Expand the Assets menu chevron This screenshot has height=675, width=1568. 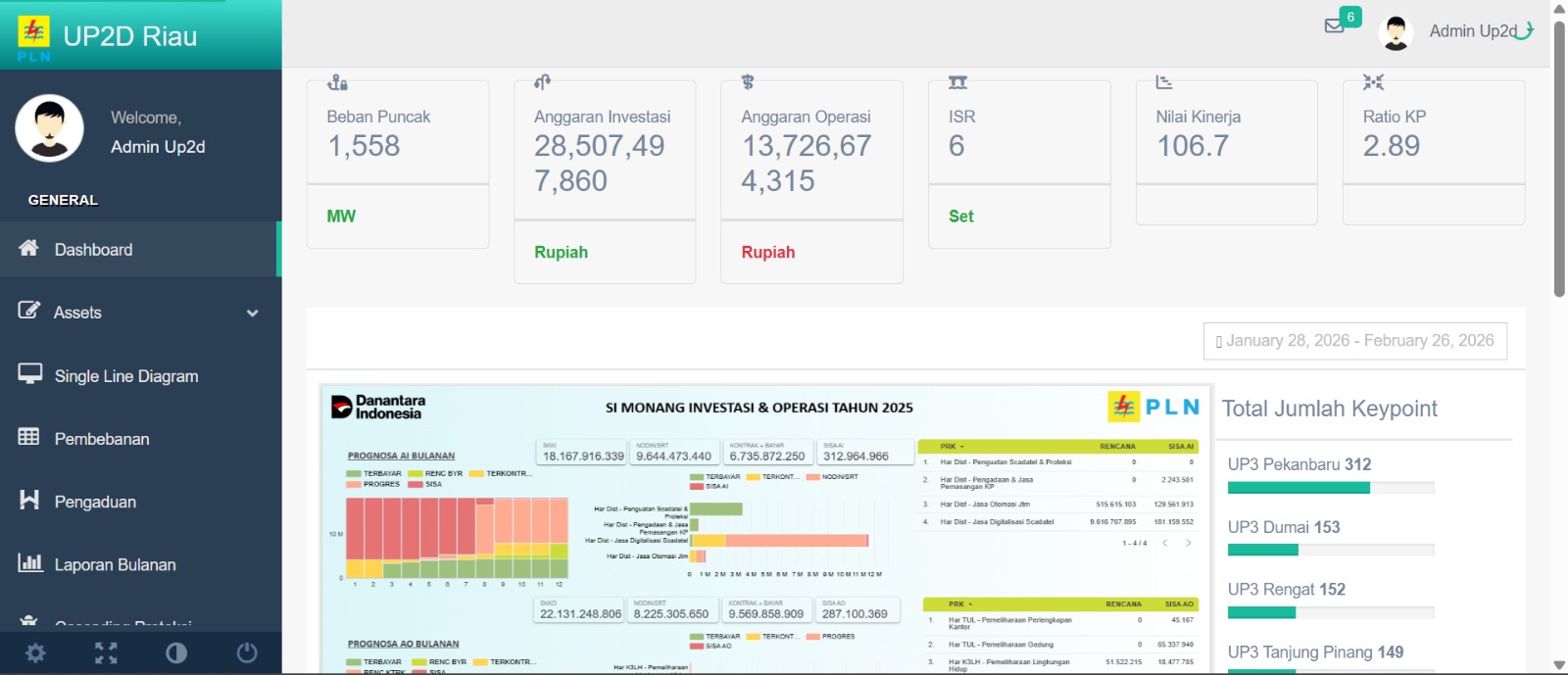coord(253,313)
